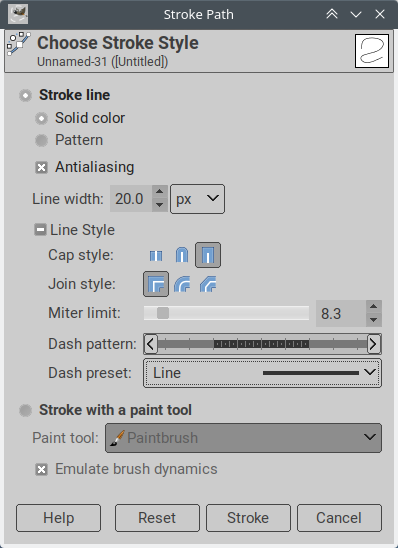
Task: Select the butt cap style icon
Action: tap(156, 255)
